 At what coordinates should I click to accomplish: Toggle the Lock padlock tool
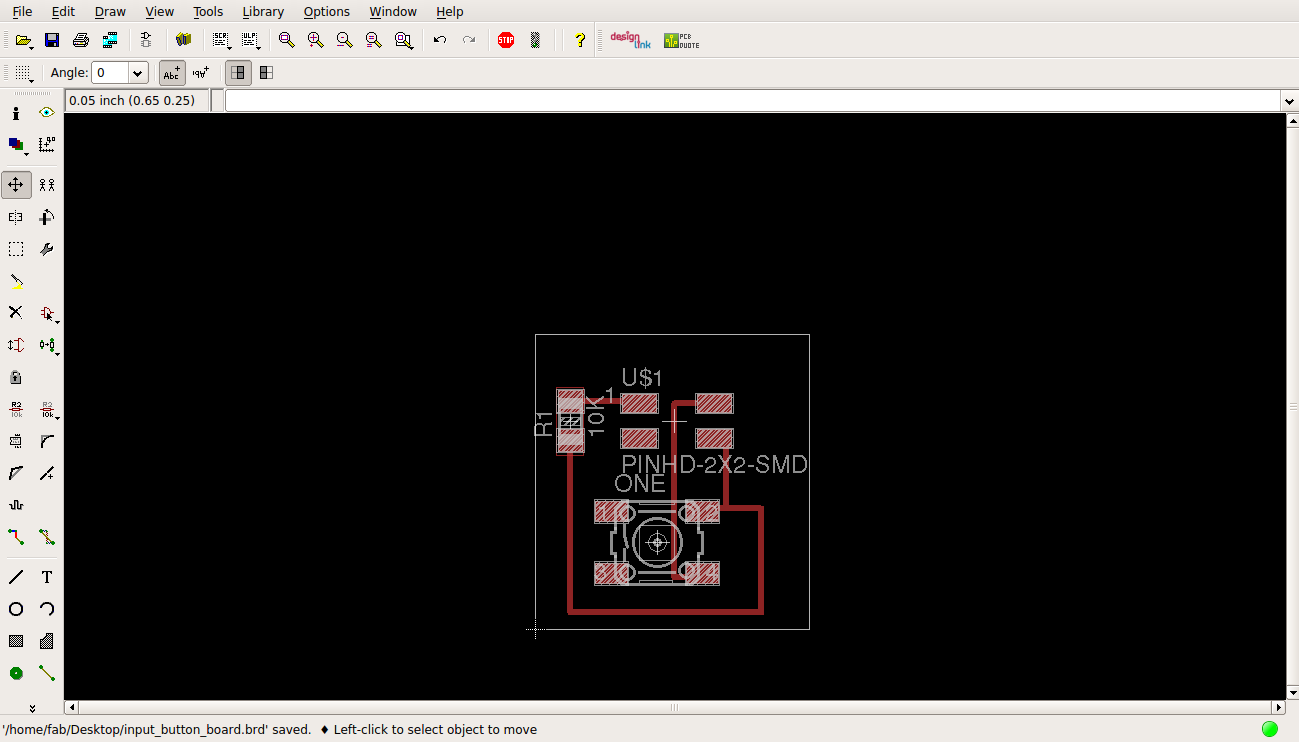point(16,377)
